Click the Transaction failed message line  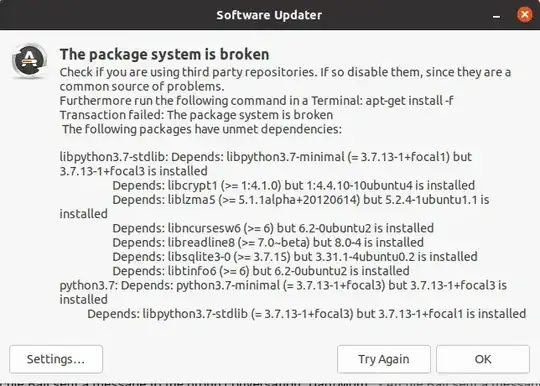point(196,115)
